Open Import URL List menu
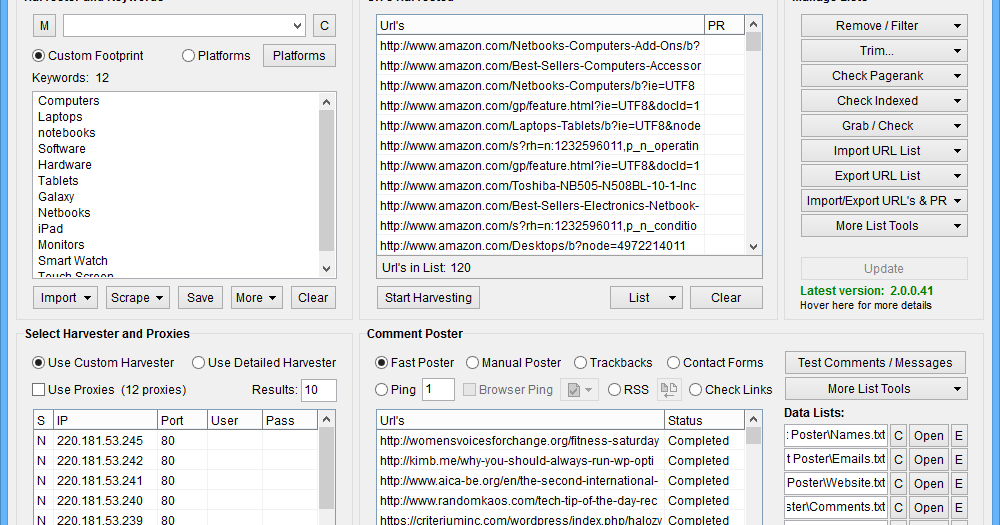The image size is (1000, 525). click(884, 151)
